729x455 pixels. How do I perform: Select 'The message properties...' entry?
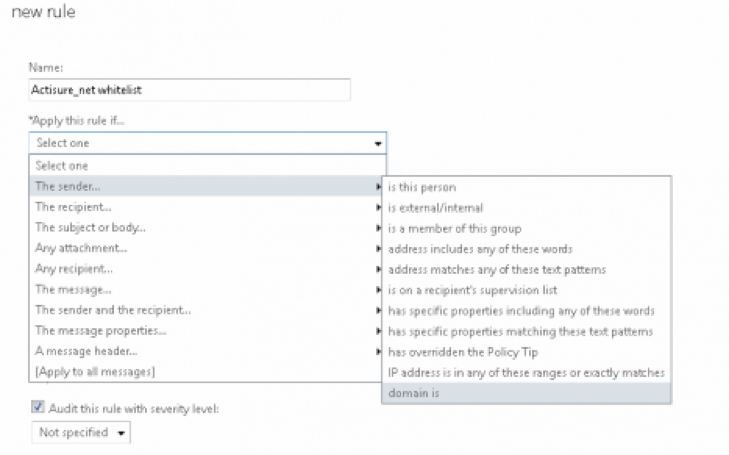pyautogui.click(x=205, y=330)
